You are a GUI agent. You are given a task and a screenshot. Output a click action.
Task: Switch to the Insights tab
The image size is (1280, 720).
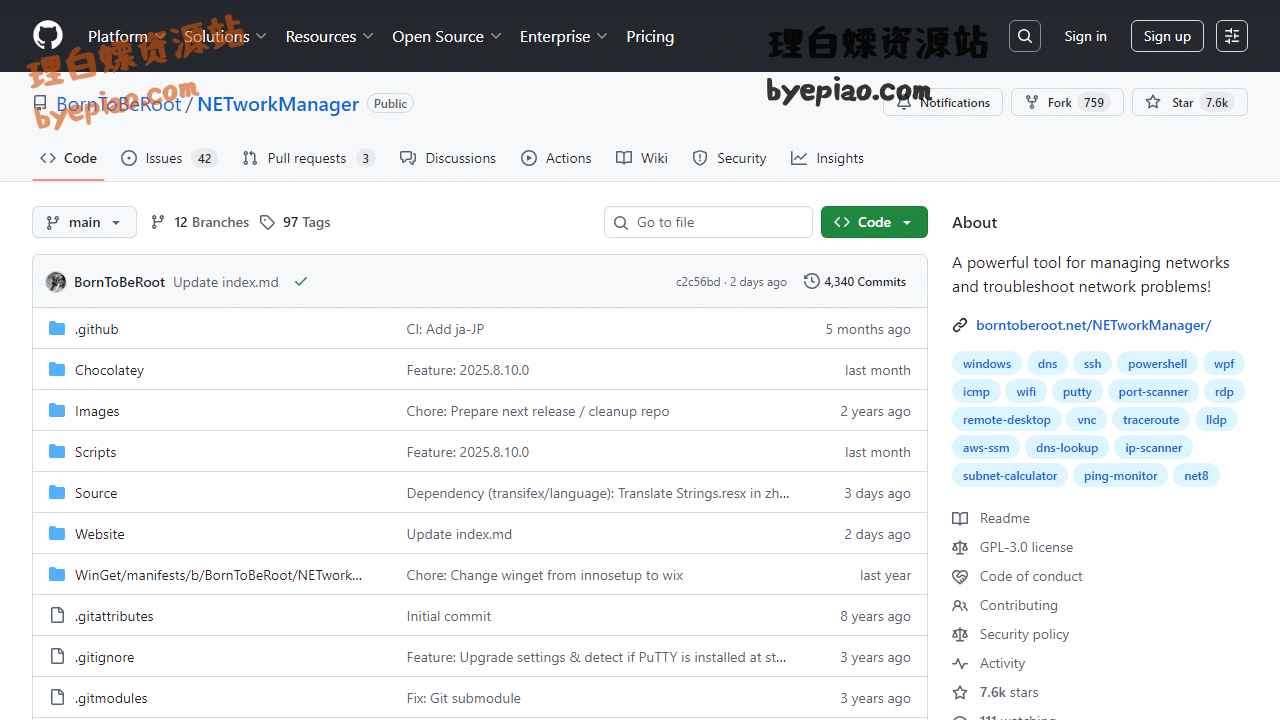[827, 158]
